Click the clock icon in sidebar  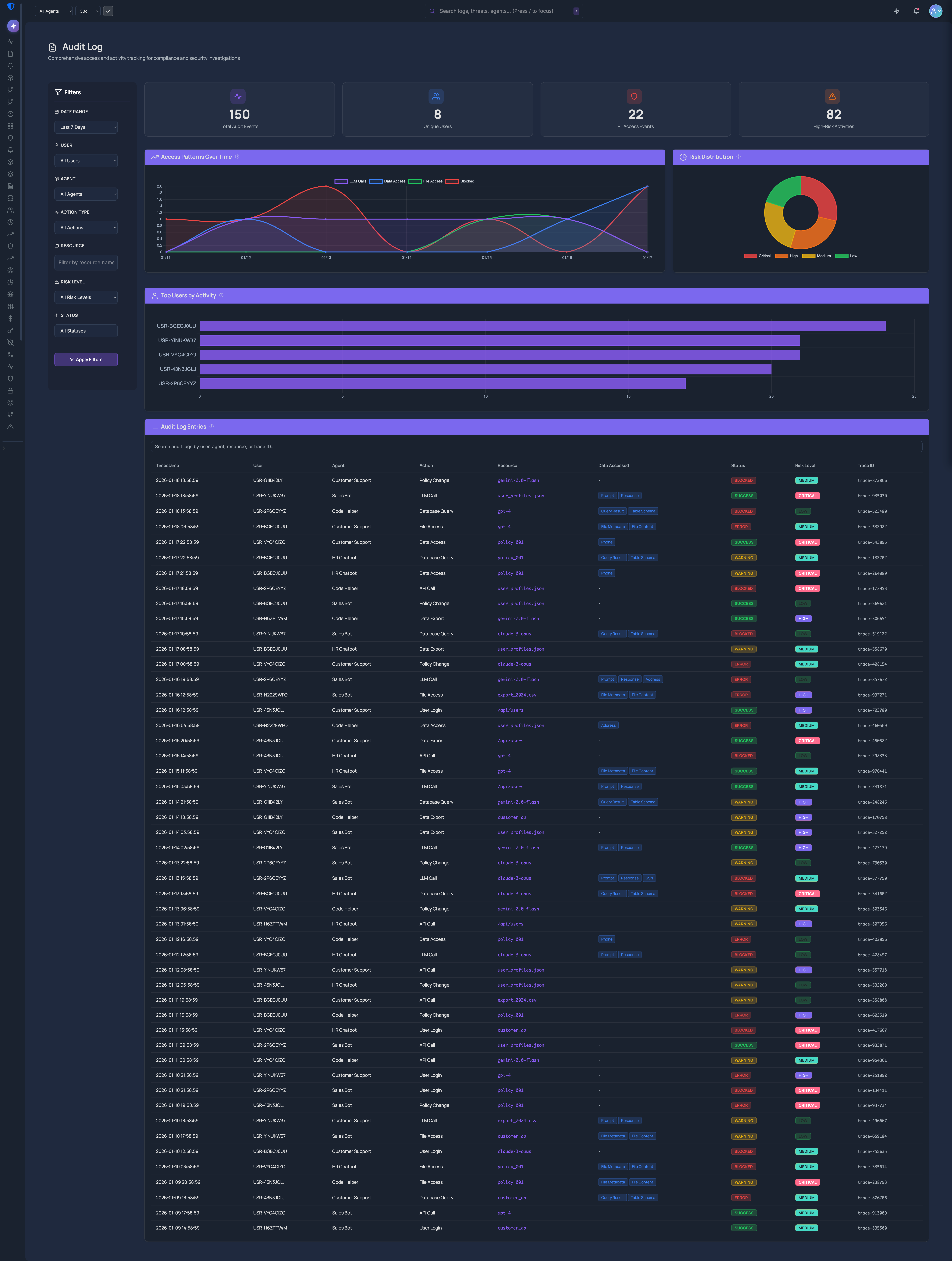tap(10, 222)
